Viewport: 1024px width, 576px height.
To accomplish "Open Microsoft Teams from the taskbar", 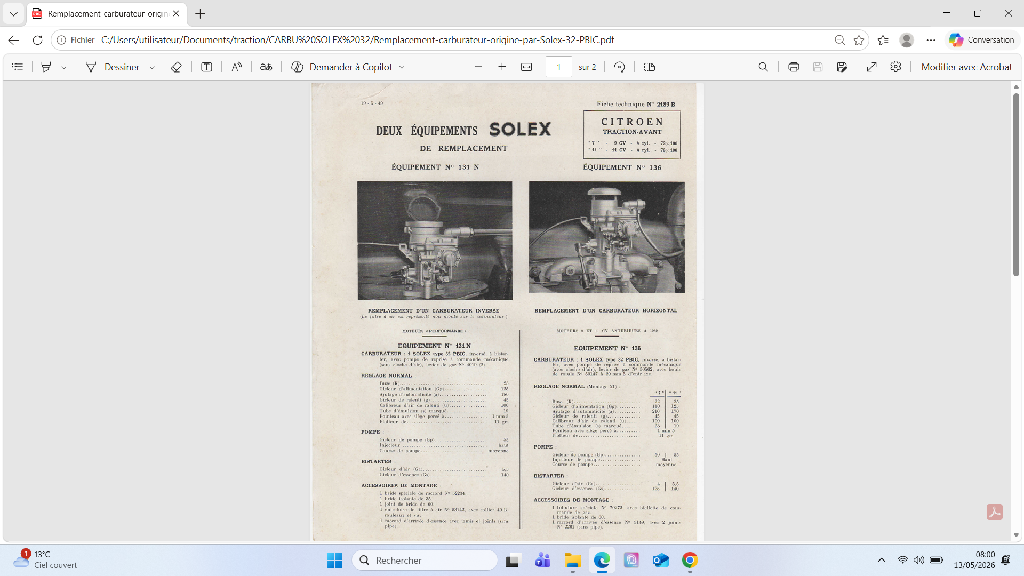I will click(542, 560).
